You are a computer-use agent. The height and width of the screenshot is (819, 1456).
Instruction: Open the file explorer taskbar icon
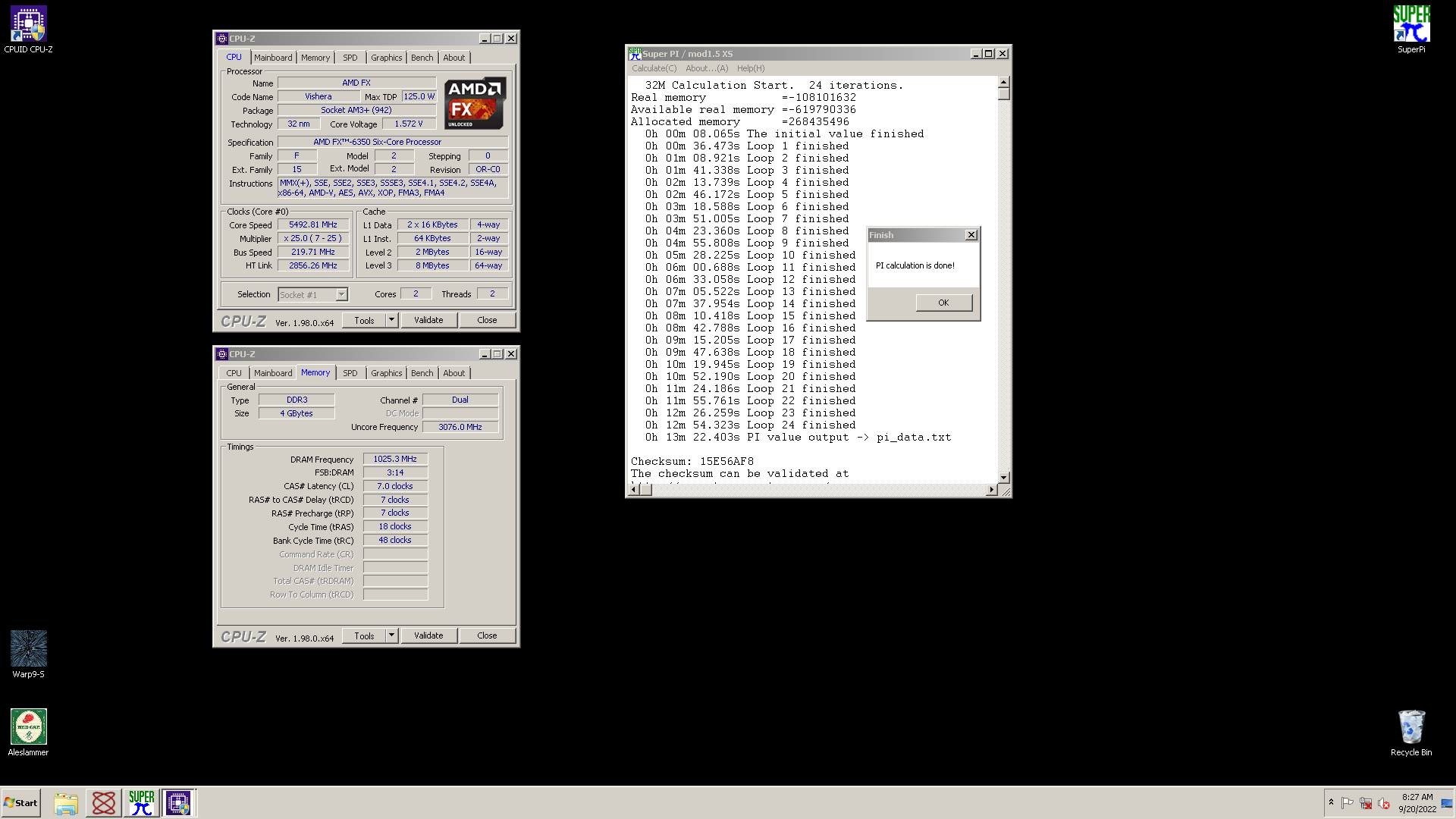pyautogui.click(x=66, y=803)
